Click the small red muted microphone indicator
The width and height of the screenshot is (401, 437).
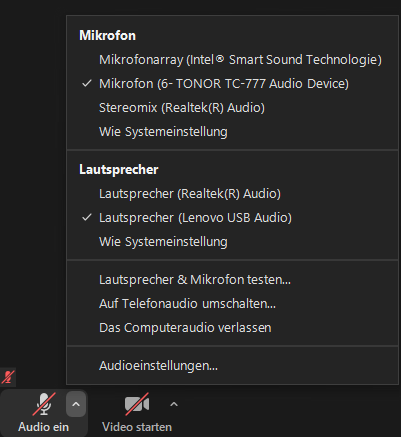click(x=8, y=377)
